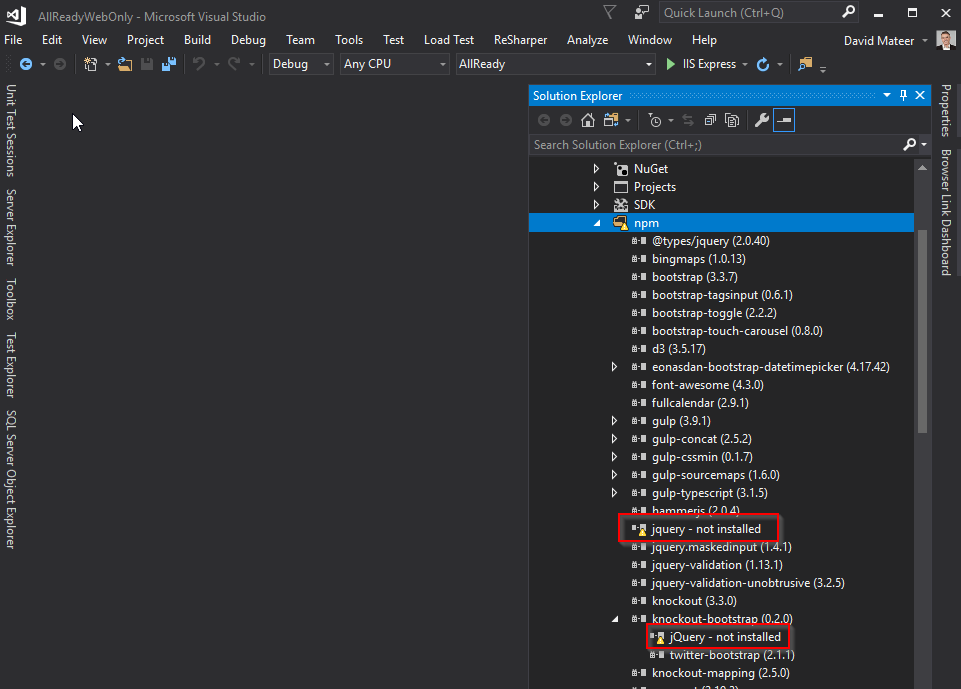Image resolution: width=961 pixels, height=689 pixels.
Task: Open the Build menu
Action: pos(197,40)
